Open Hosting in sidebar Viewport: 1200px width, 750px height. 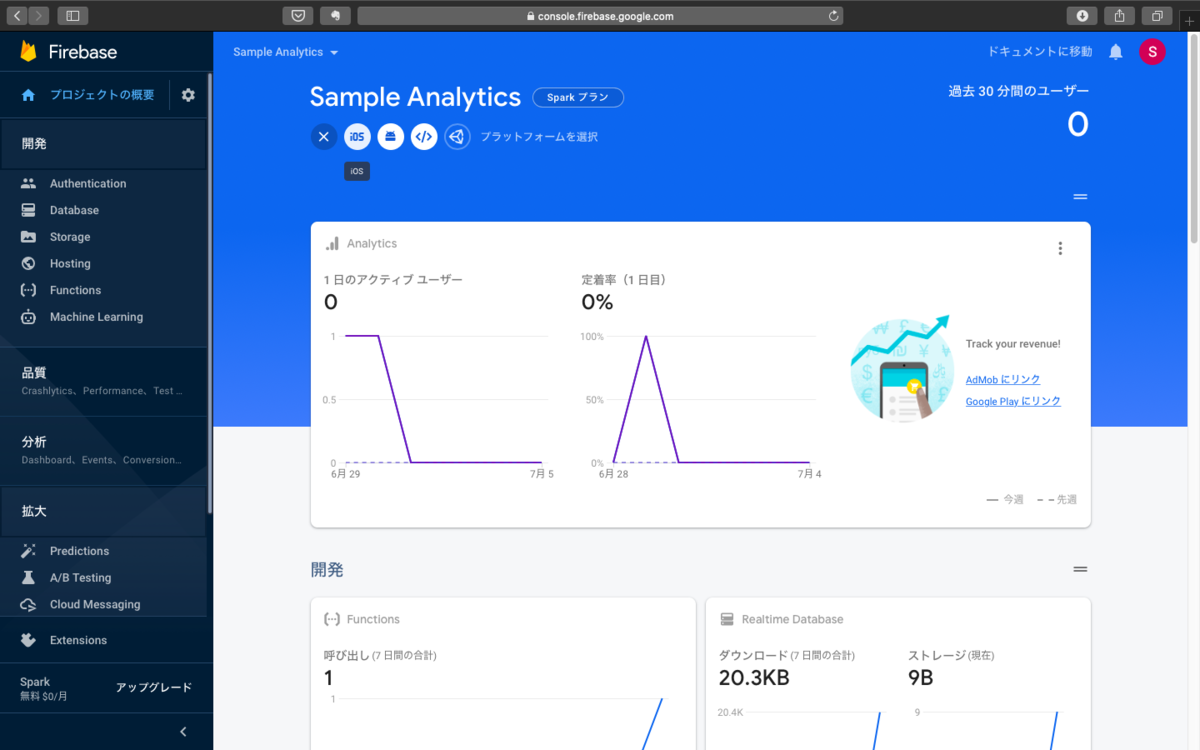pos(70,264)
